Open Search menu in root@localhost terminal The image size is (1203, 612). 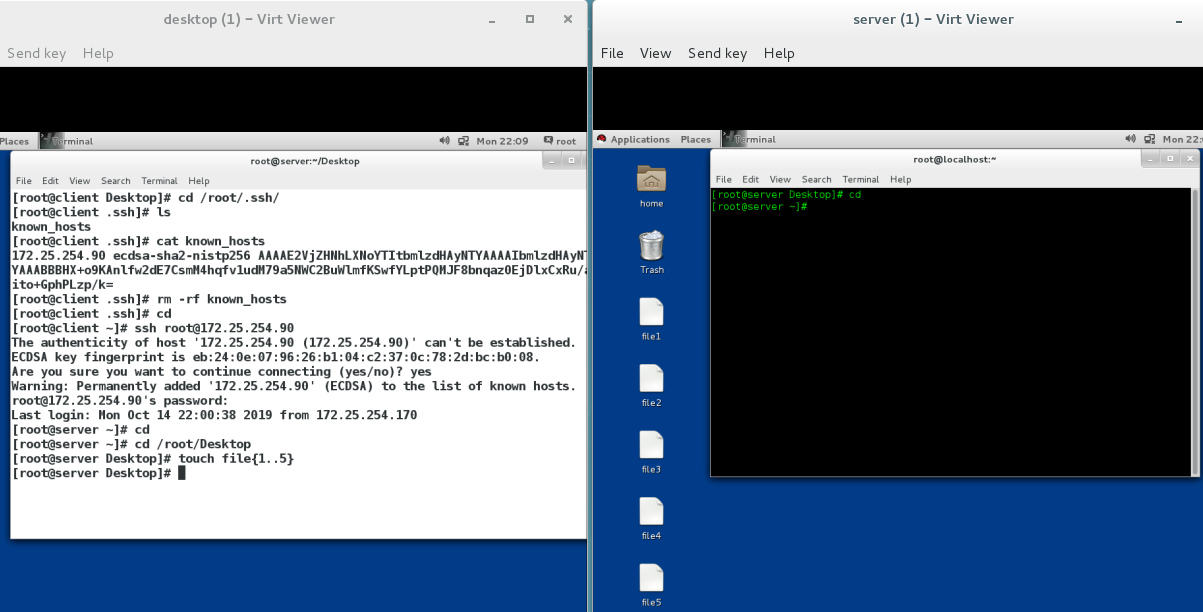pos(817,180)
